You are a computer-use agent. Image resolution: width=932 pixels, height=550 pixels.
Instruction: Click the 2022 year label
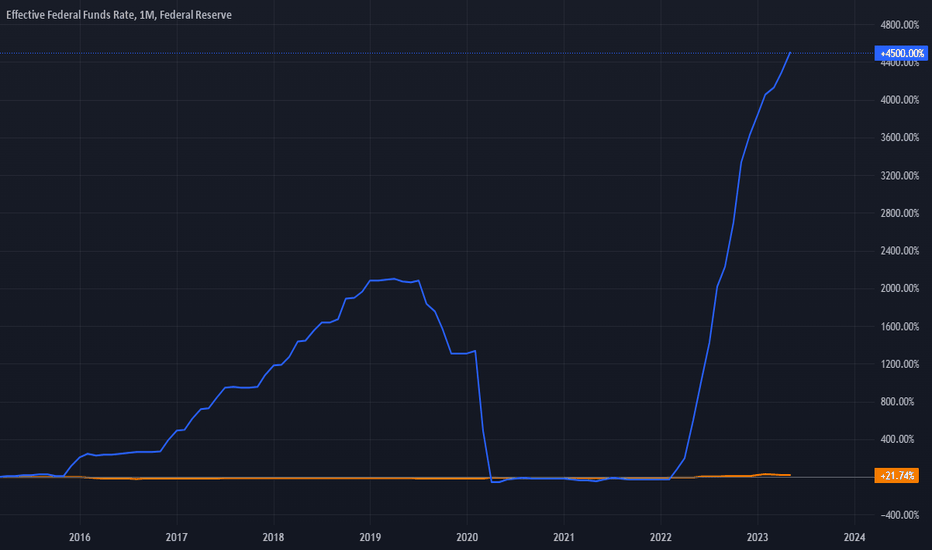[x=661, y=538]
